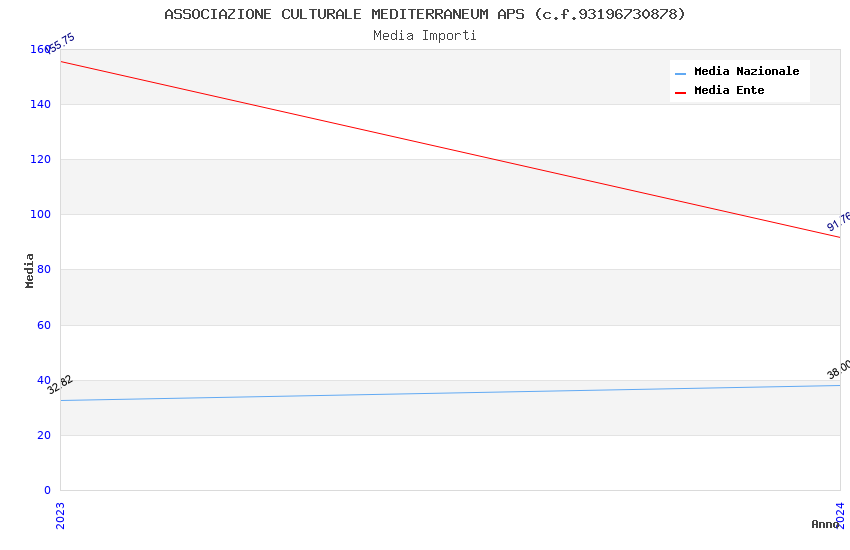The width and height of the screenshot is (850, 550).
Task: Click the blue Media Nazionale legend swatch
Action: [680, 74]
